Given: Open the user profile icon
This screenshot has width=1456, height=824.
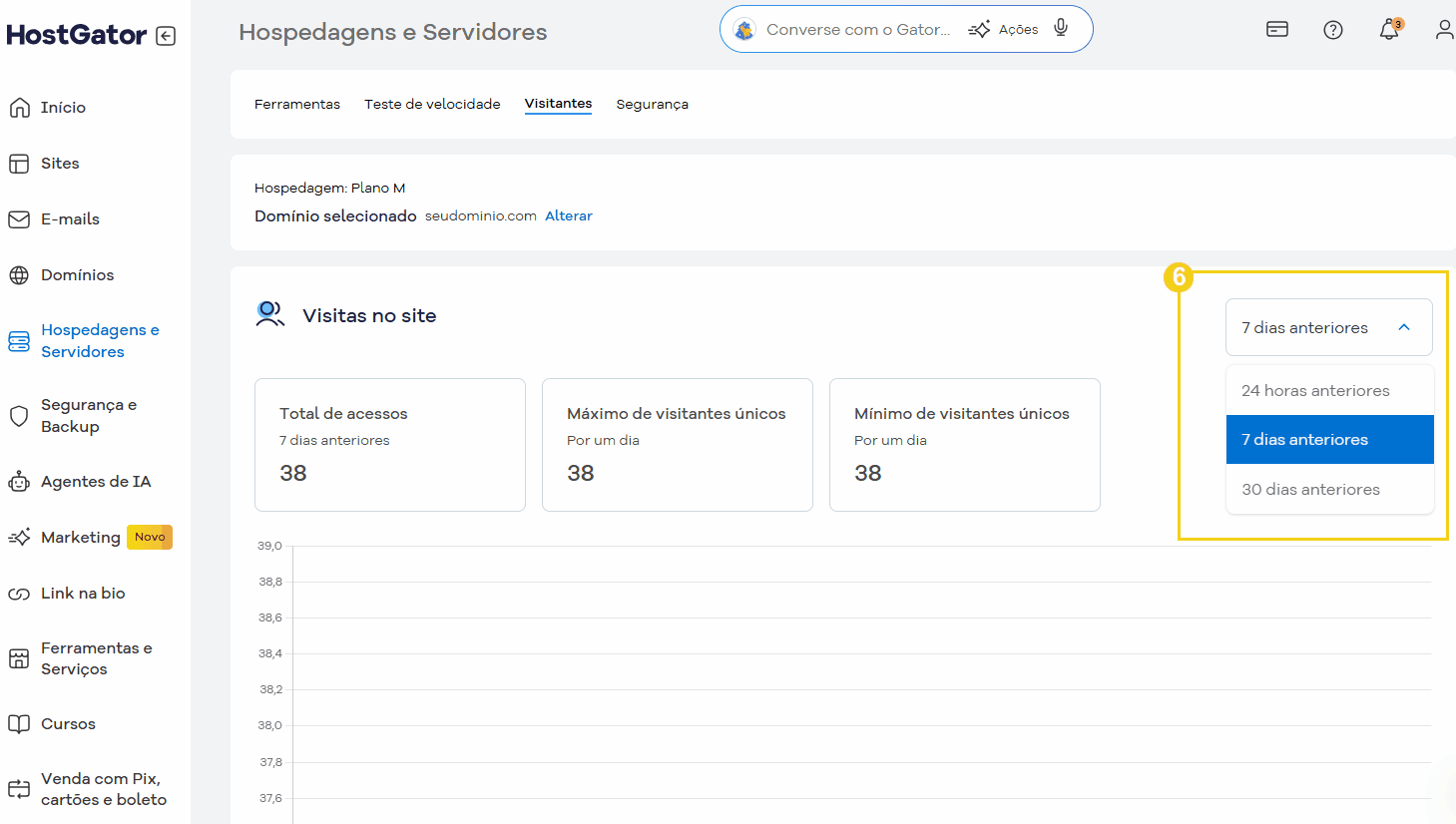Looking at the screenshot, I should [1444, 29].
